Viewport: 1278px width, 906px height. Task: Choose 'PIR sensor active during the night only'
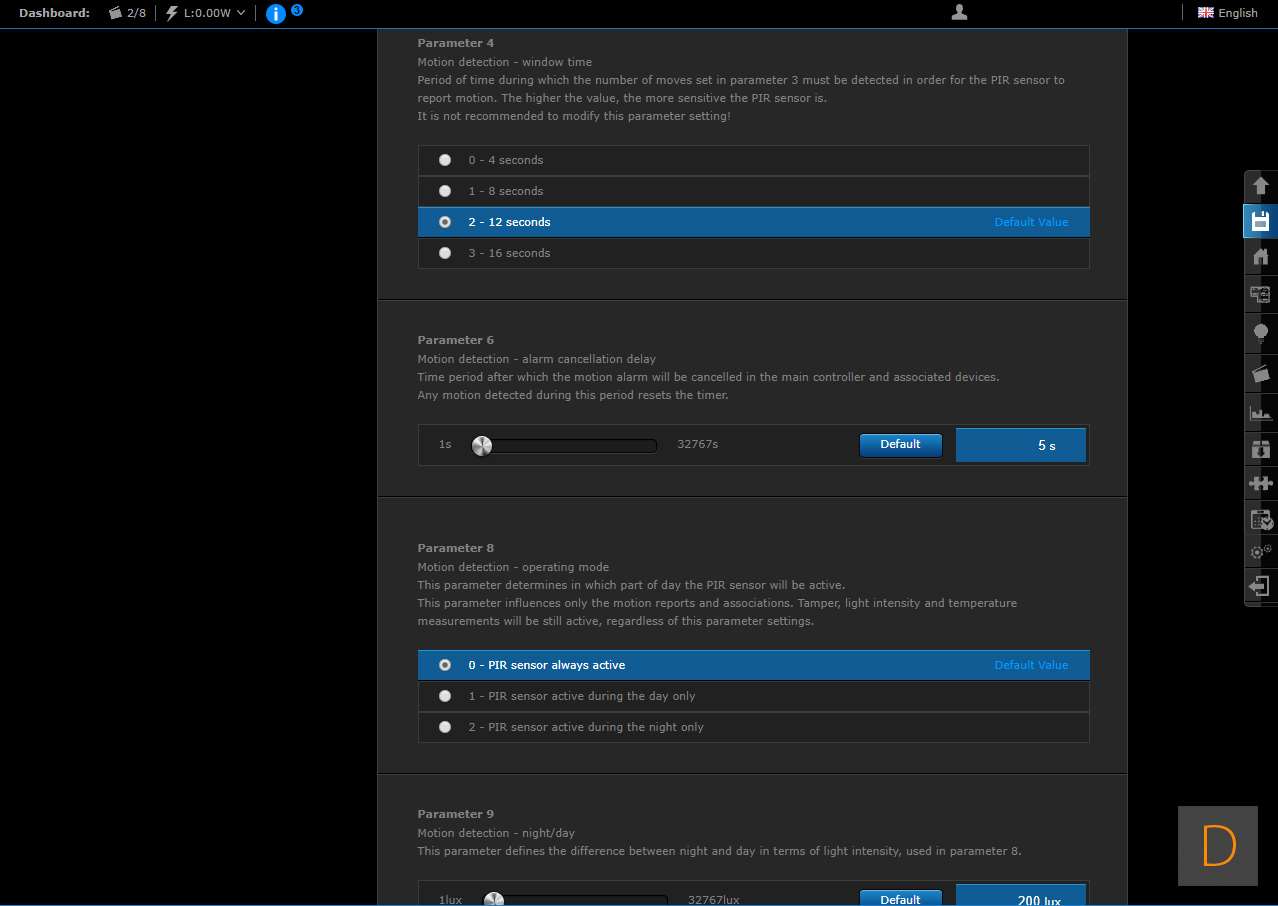tap(445, 727)
